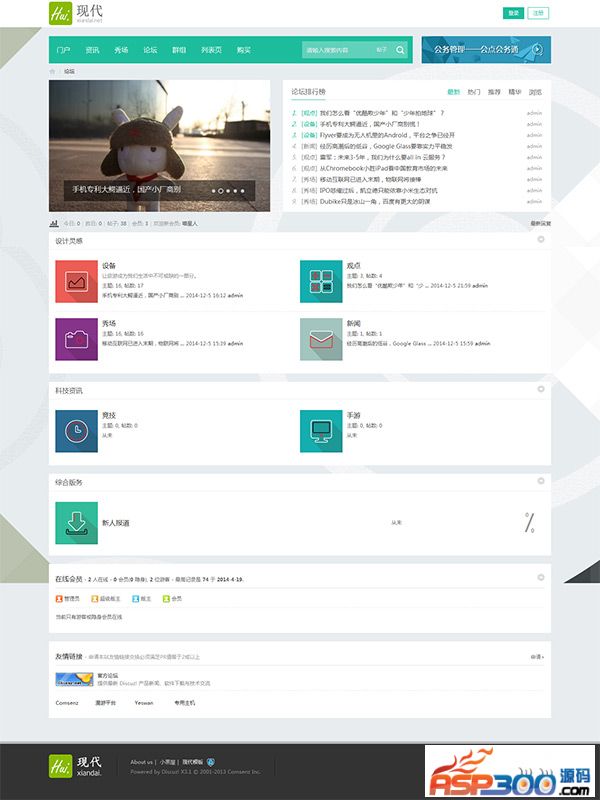Switch to the 最新 ranking tab
Image resolution: width=600 pixels, height=800 pixels.
(x=454, y=92)
